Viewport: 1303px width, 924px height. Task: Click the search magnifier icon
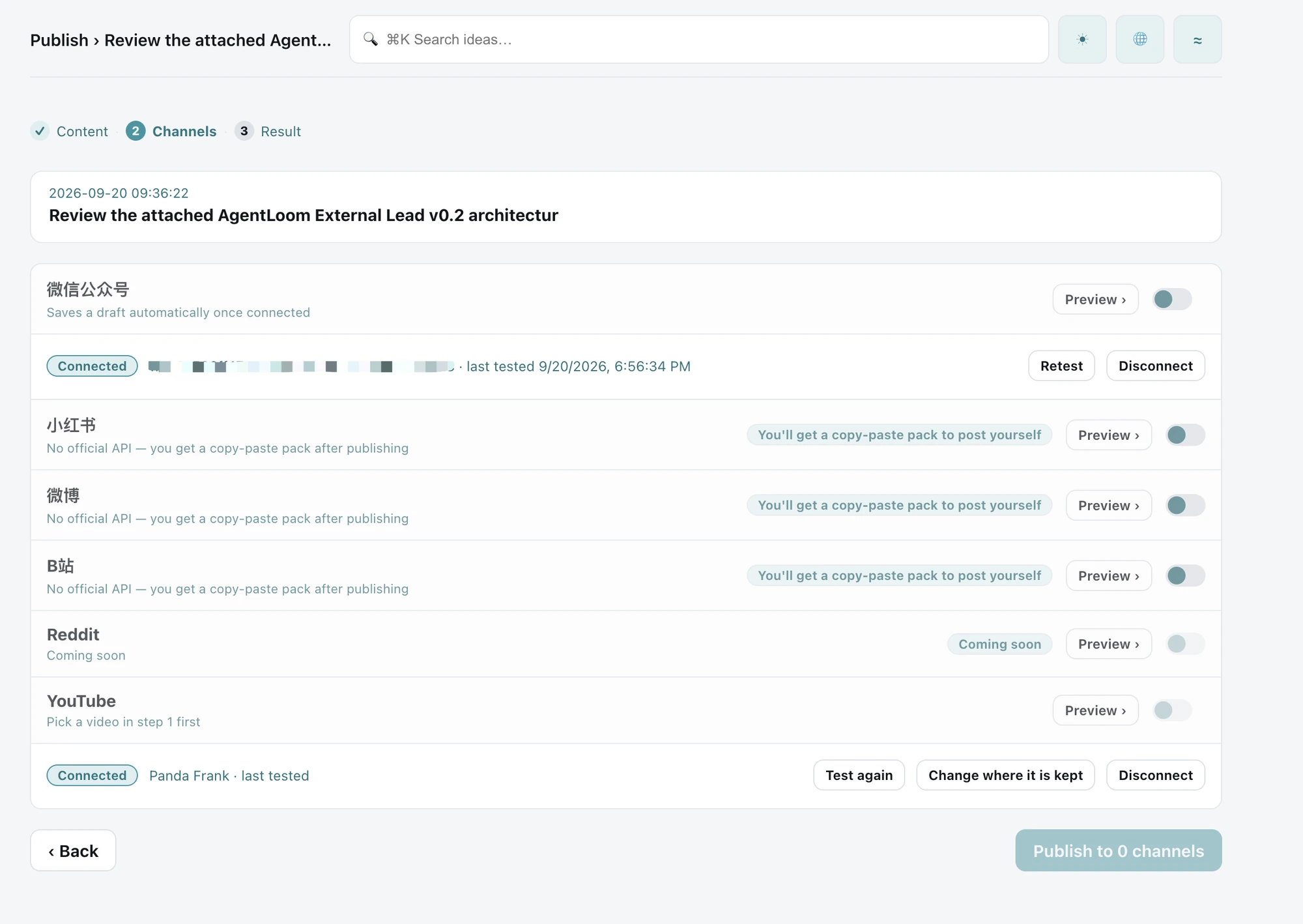pos(371,39)
